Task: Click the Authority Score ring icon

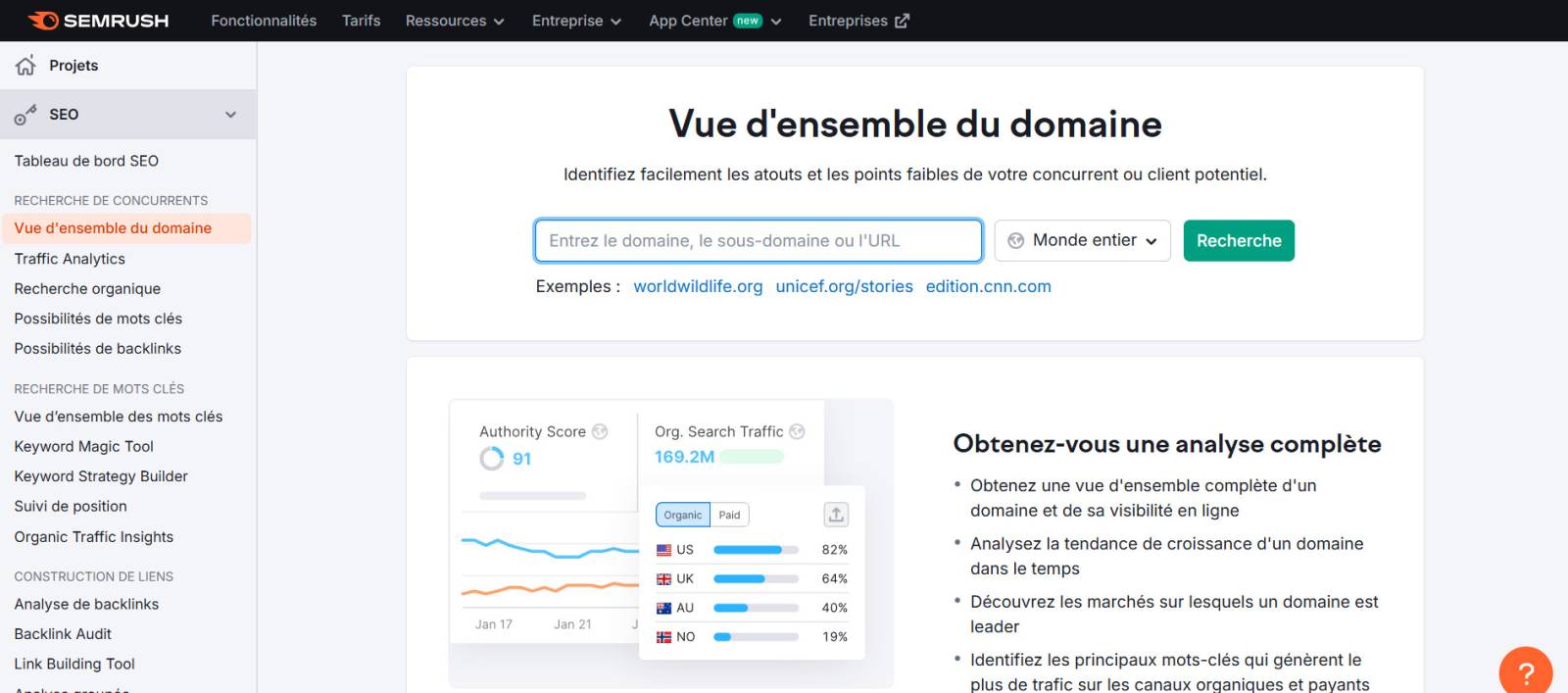Action: point(491,459)
